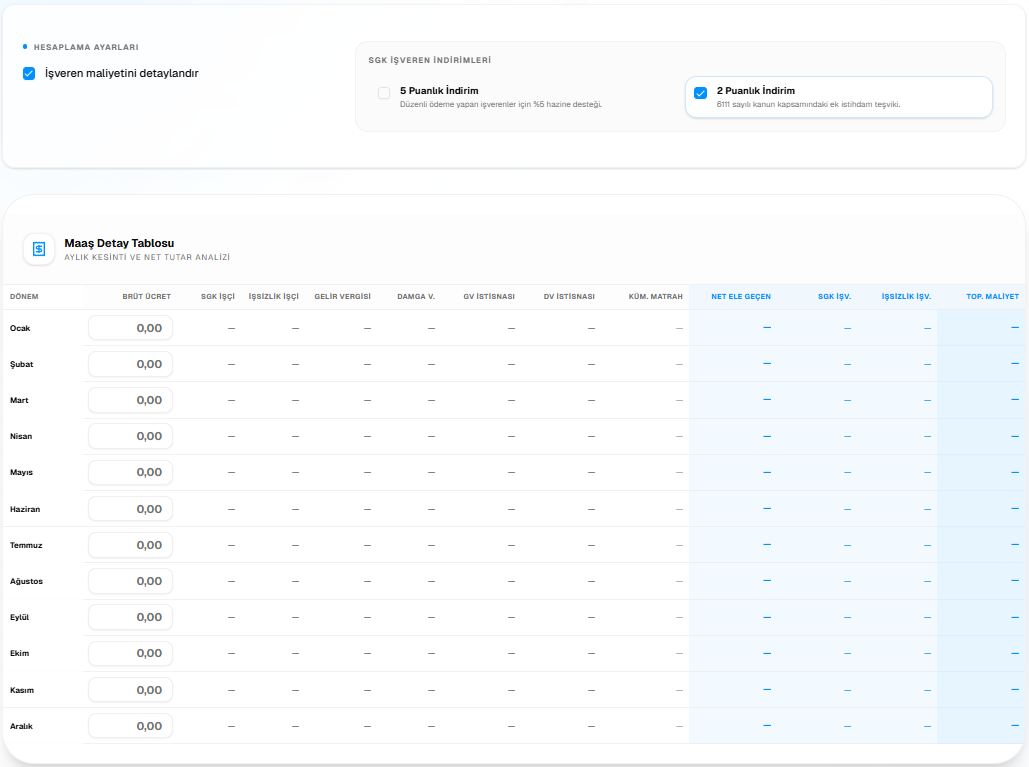Select the Ekim brüt ücret field
This screenshot has height=767, width=1029.
(131, 653)
